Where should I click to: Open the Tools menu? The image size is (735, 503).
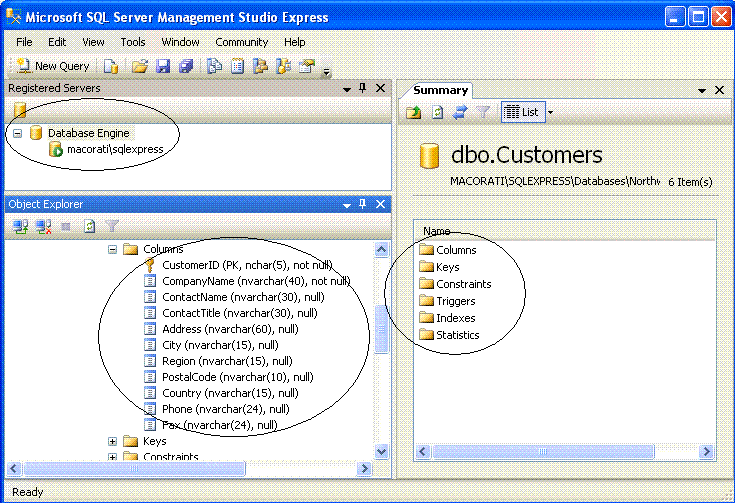[133, 42]
